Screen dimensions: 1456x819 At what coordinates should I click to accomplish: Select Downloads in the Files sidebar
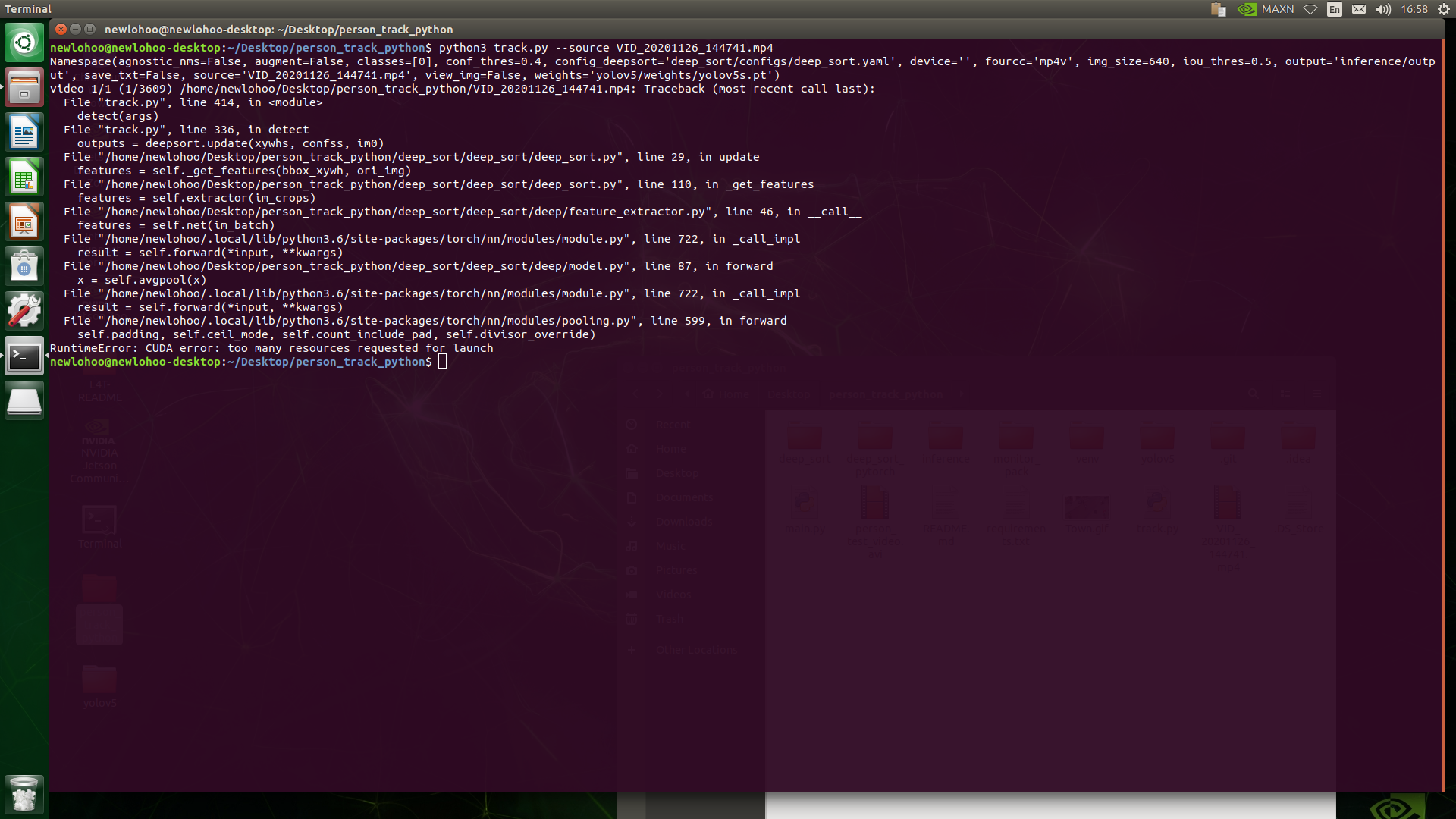(685, 522)
